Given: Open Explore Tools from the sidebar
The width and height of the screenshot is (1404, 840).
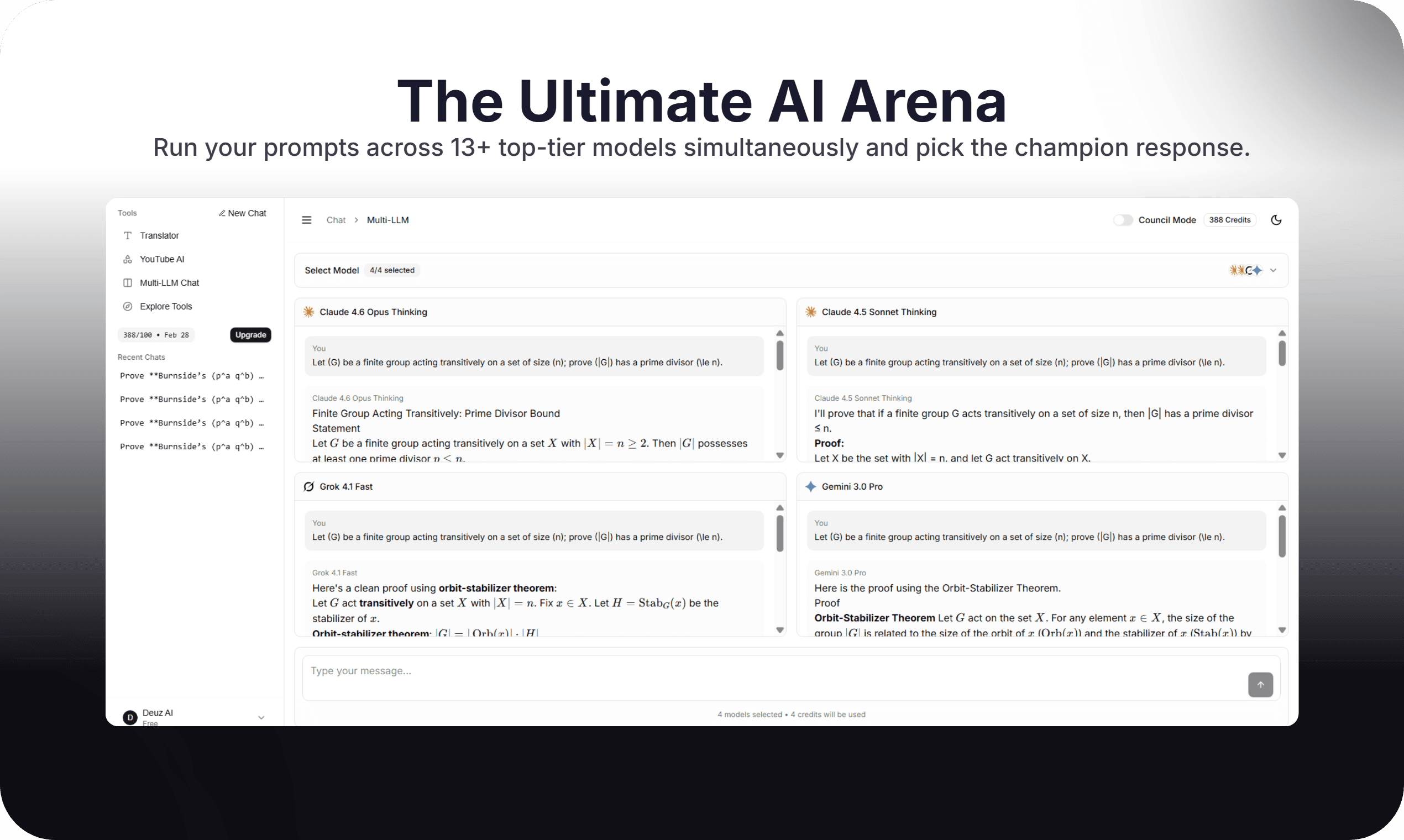Looking at the screenshot, I should (x=165, y=306).
